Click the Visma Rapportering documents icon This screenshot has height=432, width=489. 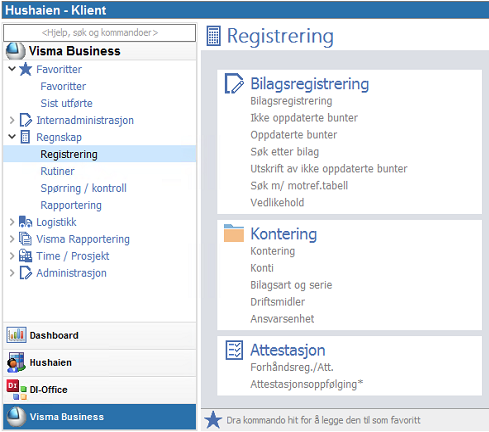(25, 239)
